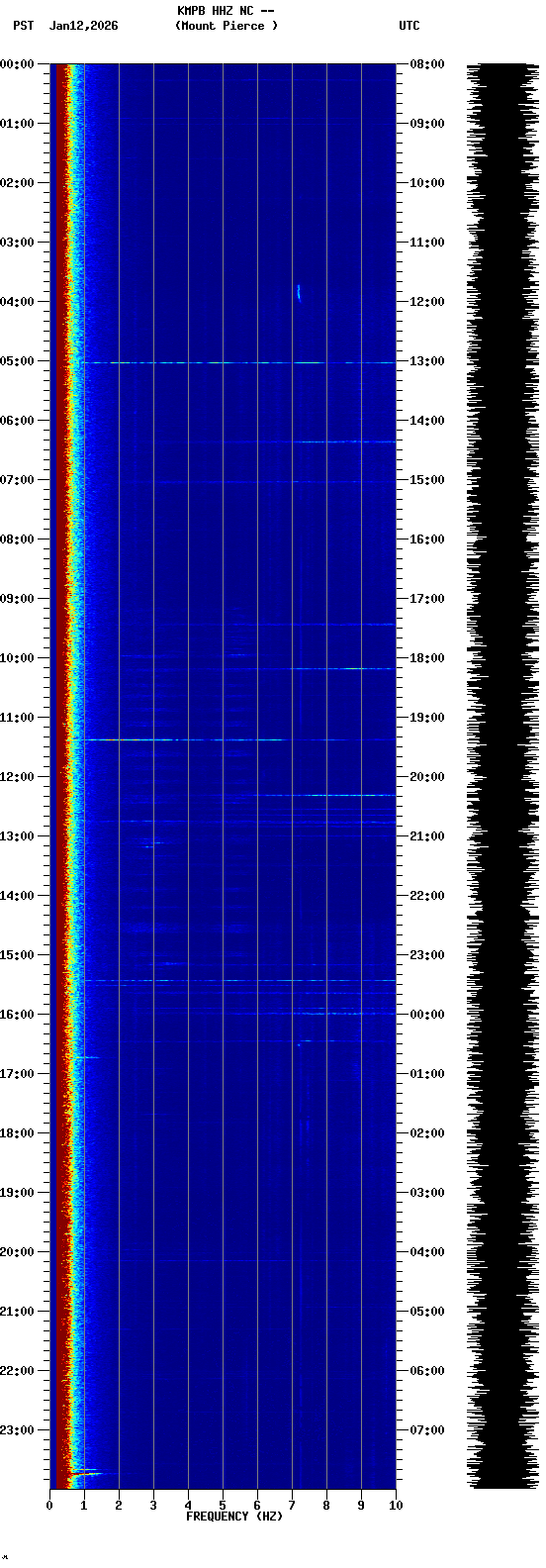The image size is (546, 1568).
Task: Select the 12:00 PST time label
Action: tap(17, 777)
